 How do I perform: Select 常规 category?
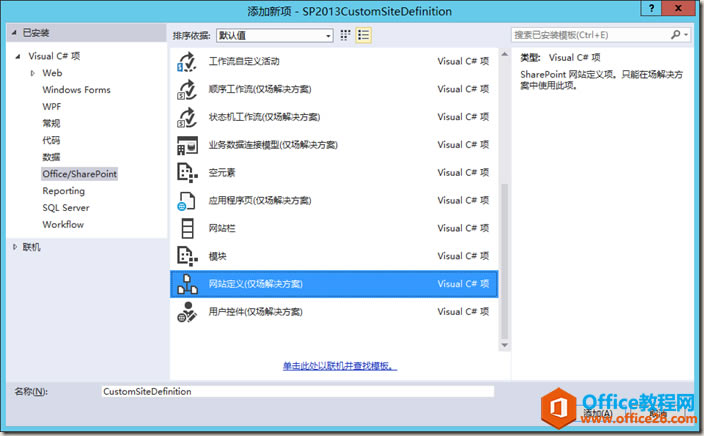(x=51, y=123)
